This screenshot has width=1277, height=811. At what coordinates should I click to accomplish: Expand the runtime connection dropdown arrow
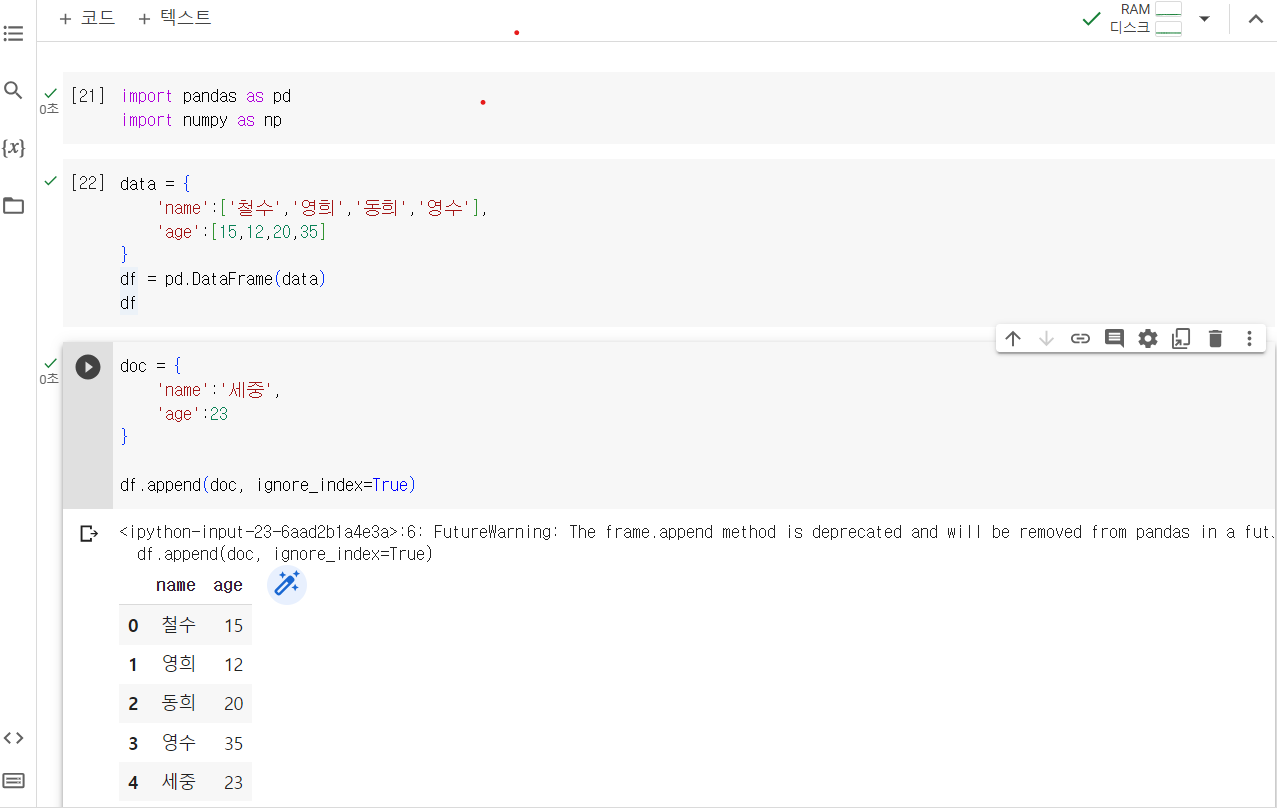[x=1204, y=18]
